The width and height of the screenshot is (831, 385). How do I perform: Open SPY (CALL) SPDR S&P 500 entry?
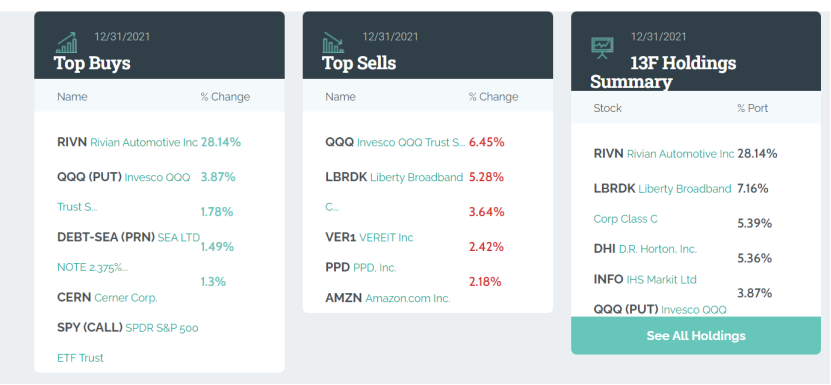click(x=128, y=343)
